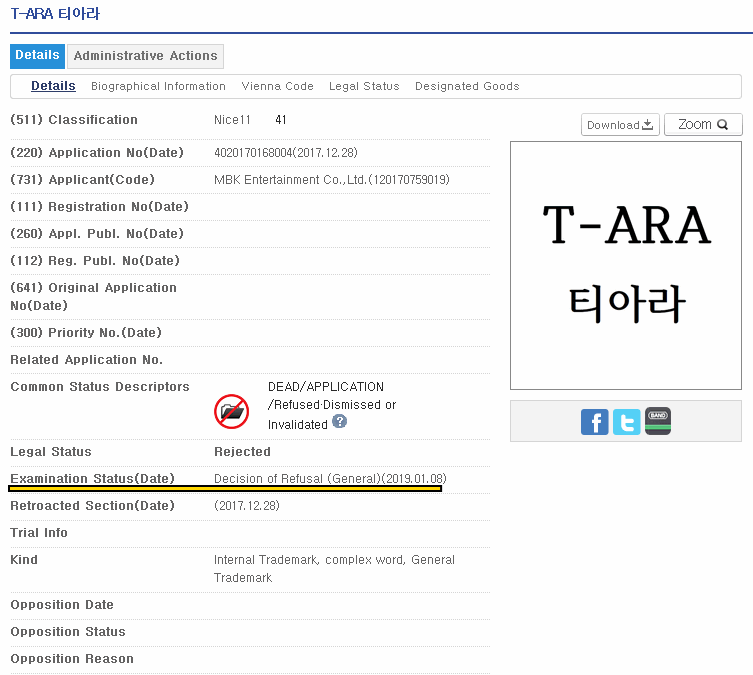
Task: Select the blue Details main tab
Action: tap(37, 56)
